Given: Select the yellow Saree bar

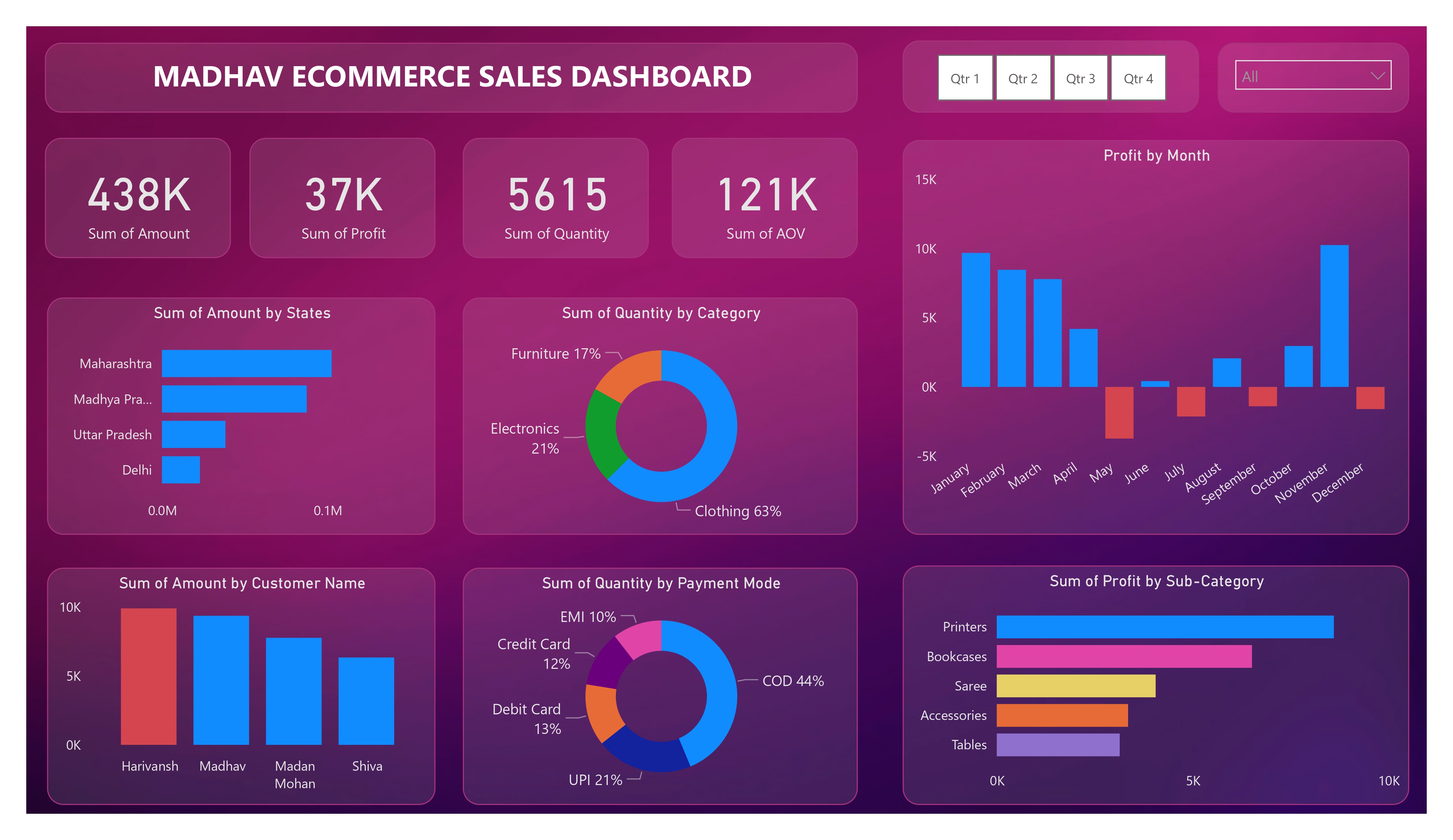Looking at the screenshot, I should click(1076, 686).
